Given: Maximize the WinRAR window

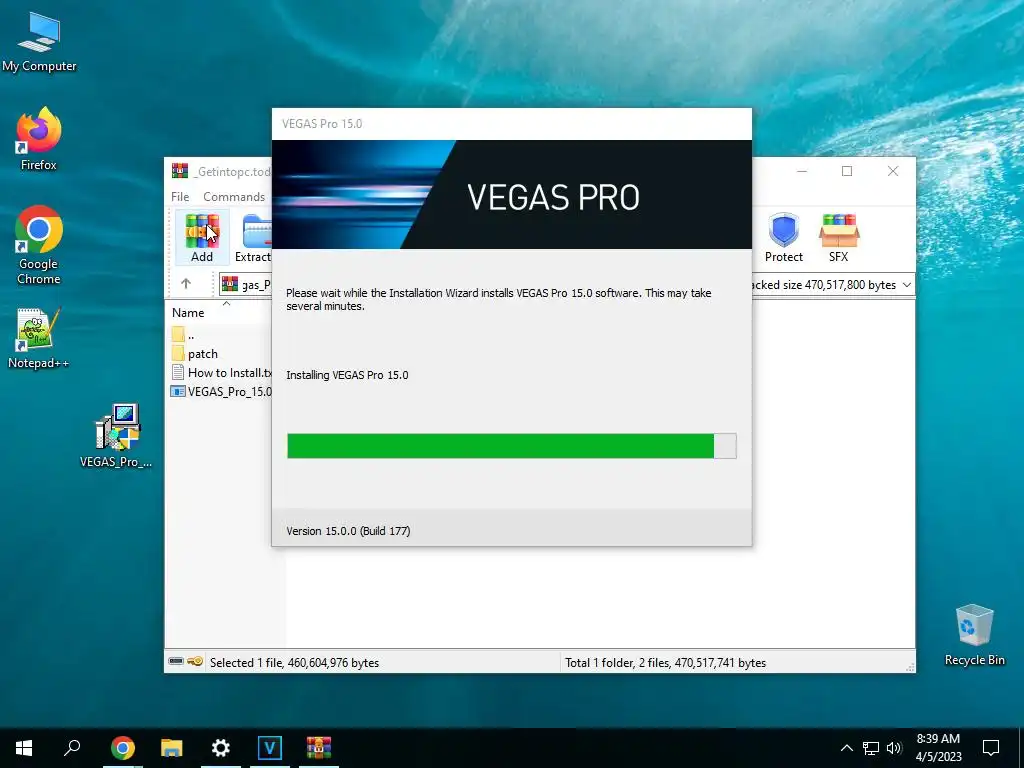Looking at the screenshot, I should [x=847, y=171].
